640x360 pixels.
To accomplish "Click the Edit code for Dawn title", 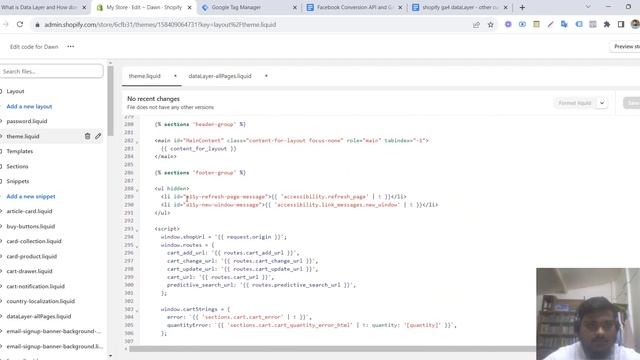I will tap(34, 47).
